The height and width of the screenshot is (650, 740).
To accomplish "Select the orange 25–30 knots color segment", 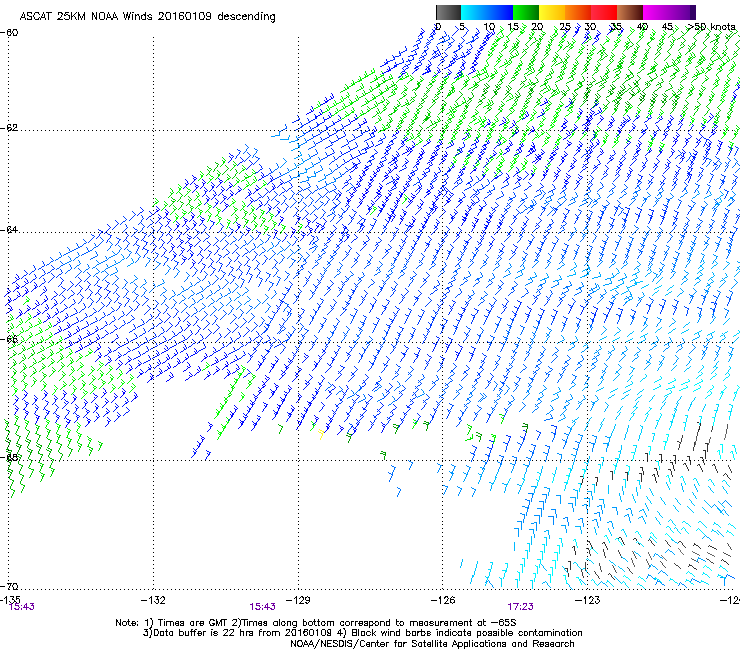I will pyautogui.click(x=578, y=12).
